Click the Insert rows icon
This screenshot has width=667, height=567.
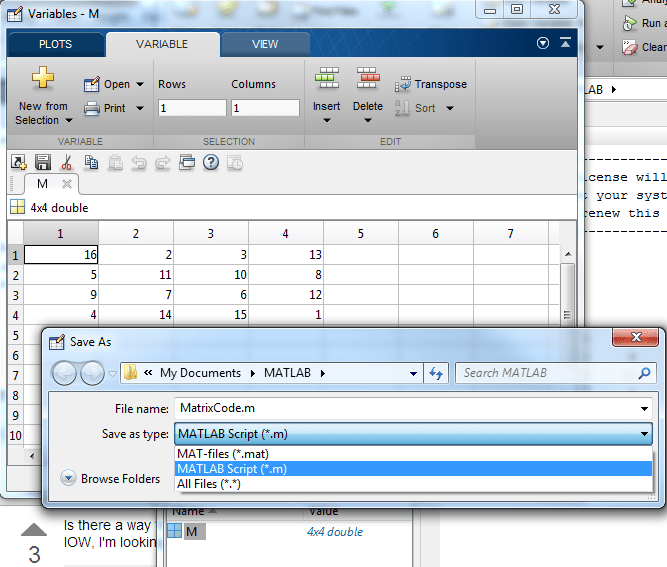(327, 78)
